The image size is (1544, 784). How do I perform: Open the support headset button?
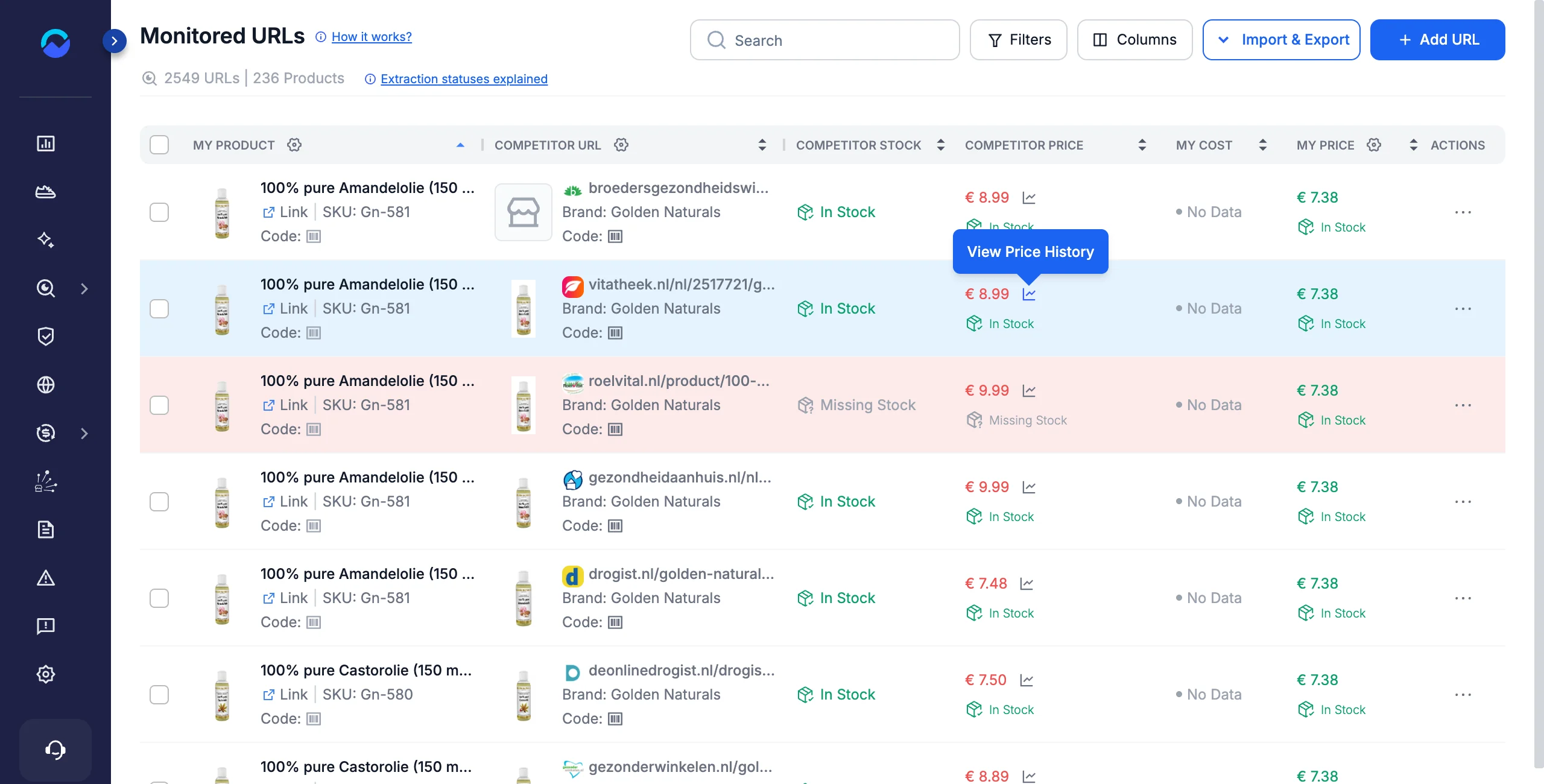coord(55,750)
